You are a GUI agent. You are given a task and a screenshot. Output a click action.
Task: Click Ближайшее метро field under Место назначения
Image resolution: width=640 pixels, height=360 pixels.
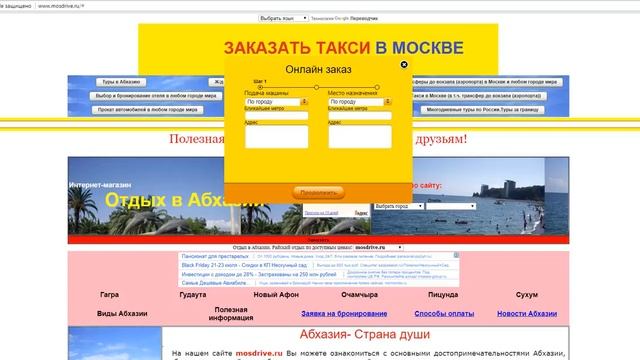click(360, 116)
